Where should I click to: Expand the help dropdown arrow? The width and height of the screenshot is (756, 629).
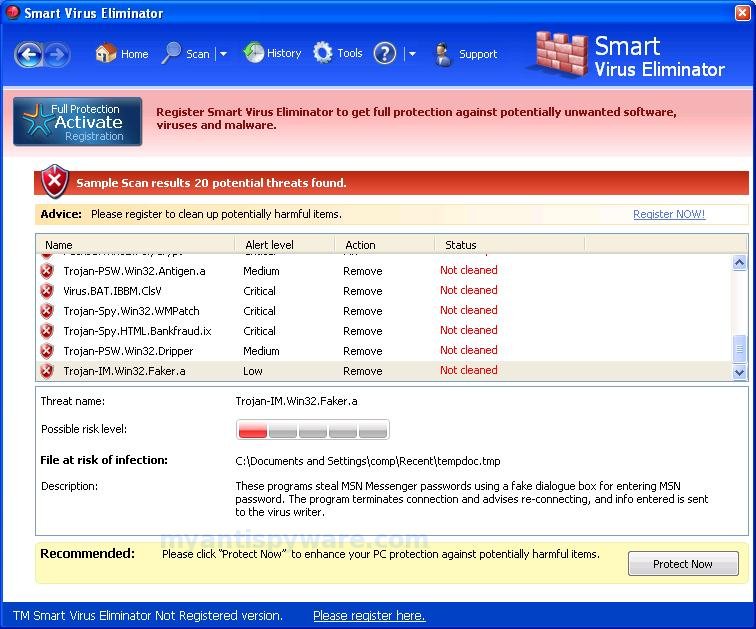(x=412, y=54)
